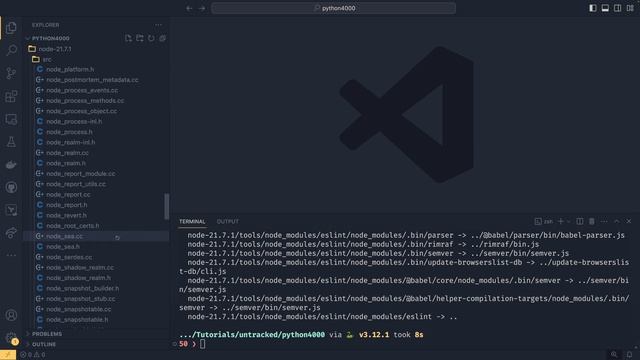
Task: Show additional activity bar views ellipsis
Action: click(11, 255)
